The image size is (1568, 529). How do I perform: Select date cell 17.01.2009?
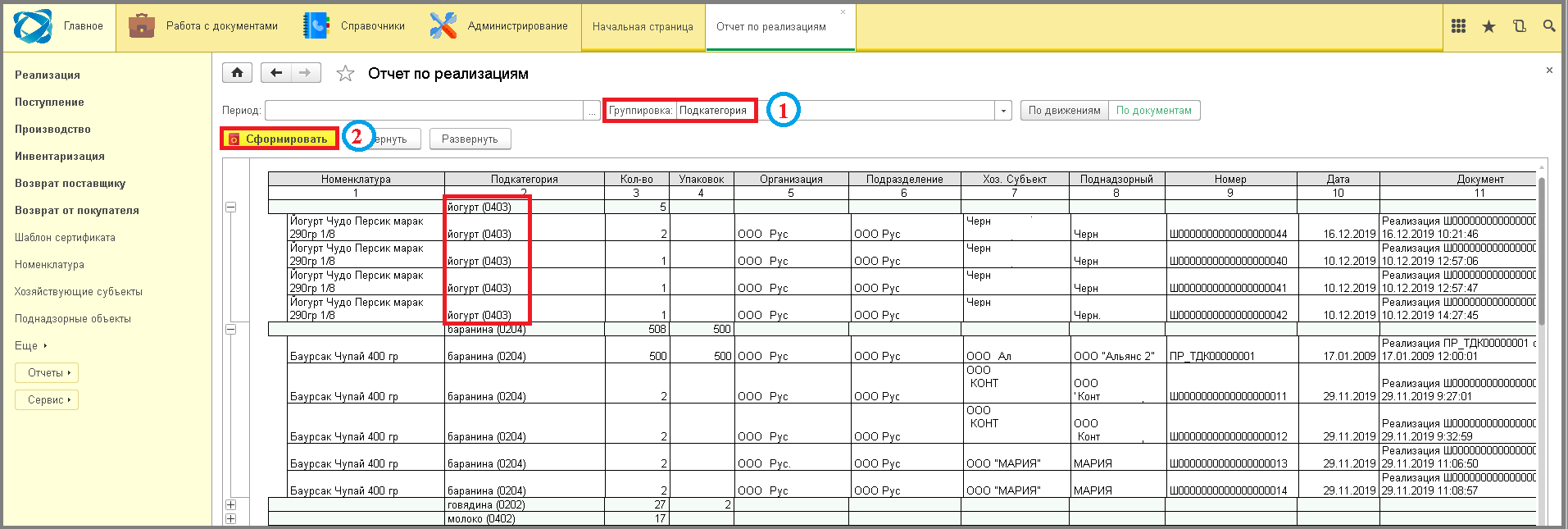tap(1338, 349)
